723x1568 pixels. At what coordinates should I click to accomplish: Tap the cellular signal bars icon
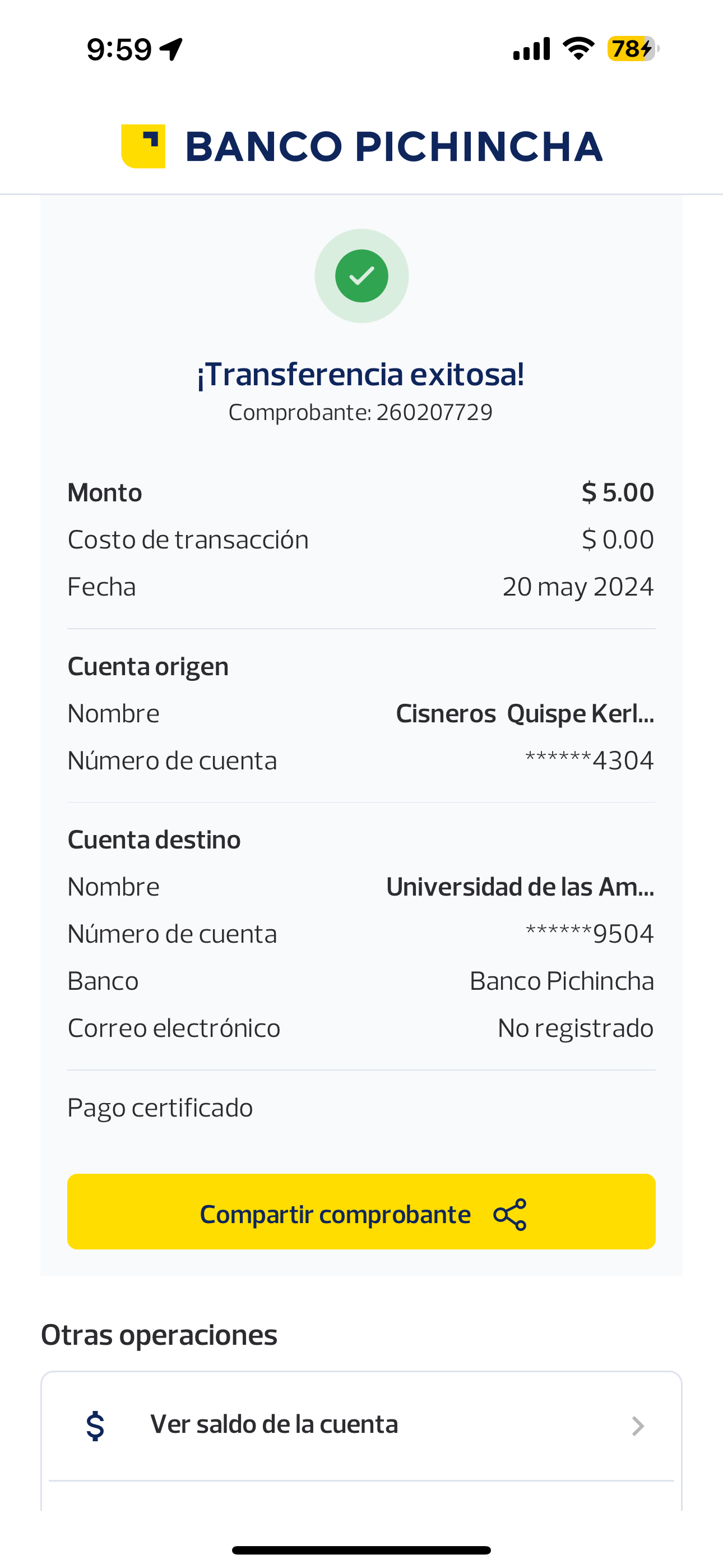(531, 49)
